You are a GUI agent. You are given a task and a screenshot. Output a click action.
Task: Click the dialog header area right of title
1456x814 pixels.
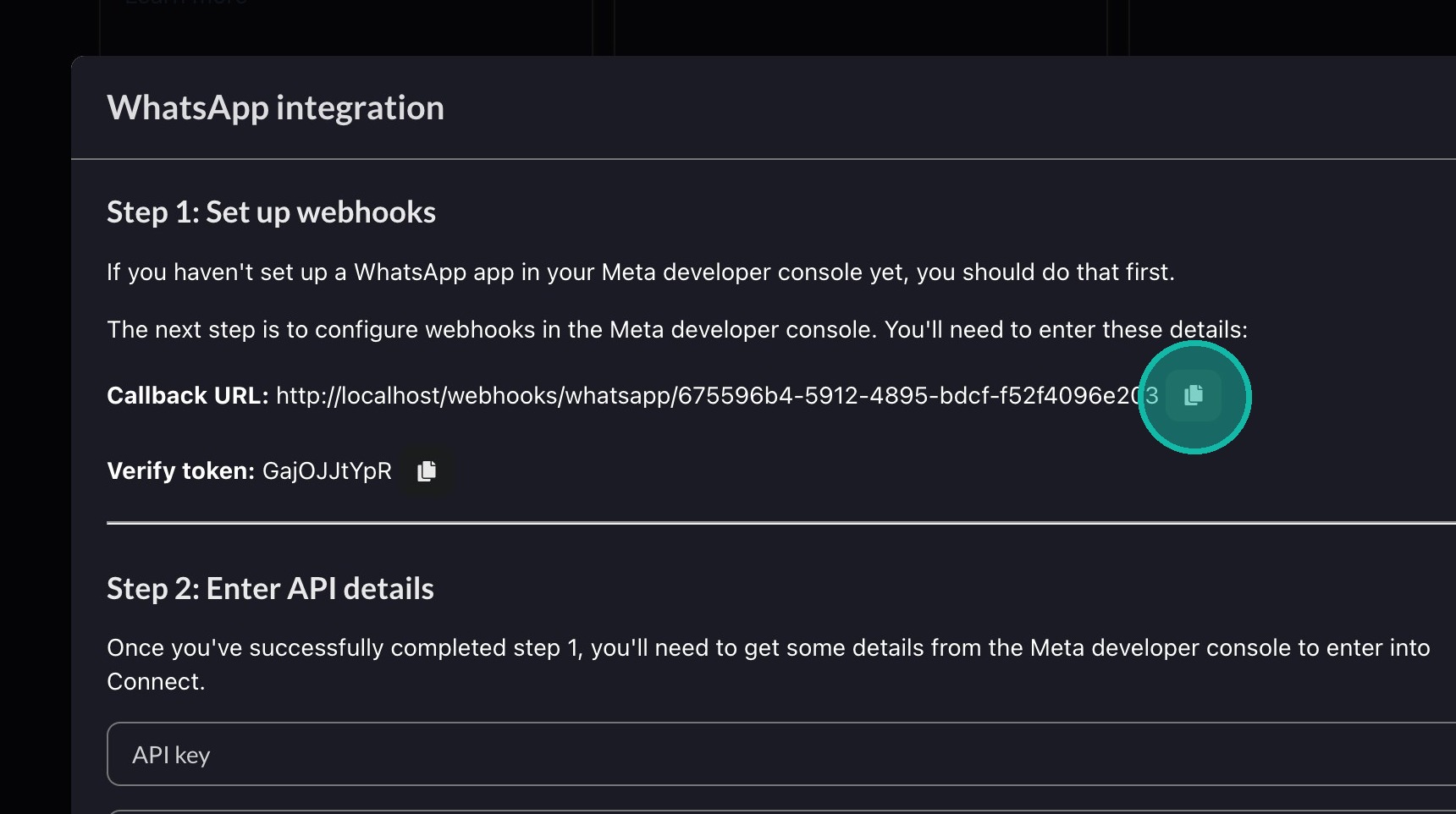coord(931,108)
